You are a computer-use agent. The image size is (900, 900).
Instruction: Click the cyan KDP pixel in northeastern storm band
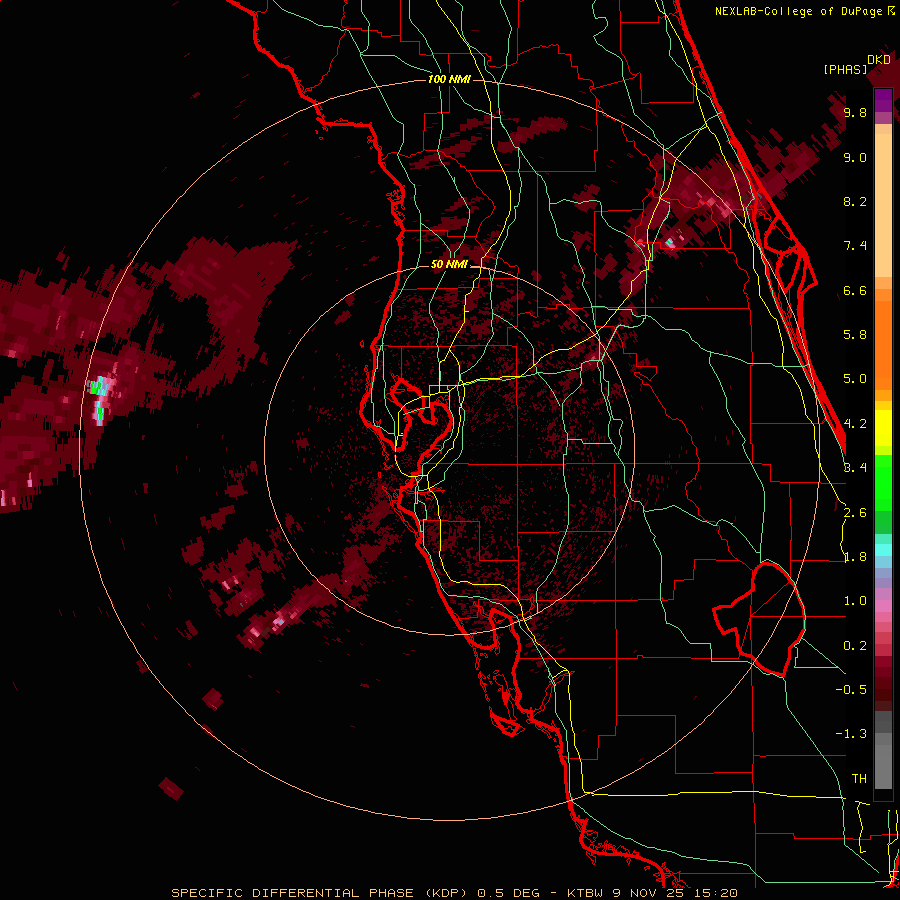(669, 242)
